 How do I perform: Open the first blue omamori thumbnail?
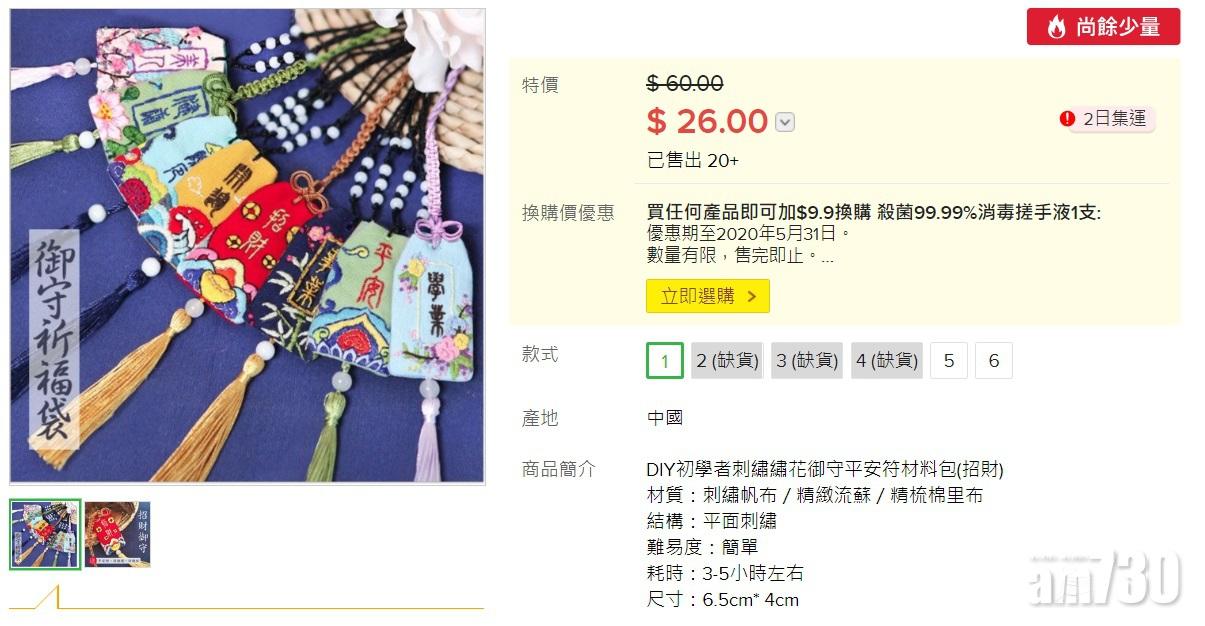(45, 535)
